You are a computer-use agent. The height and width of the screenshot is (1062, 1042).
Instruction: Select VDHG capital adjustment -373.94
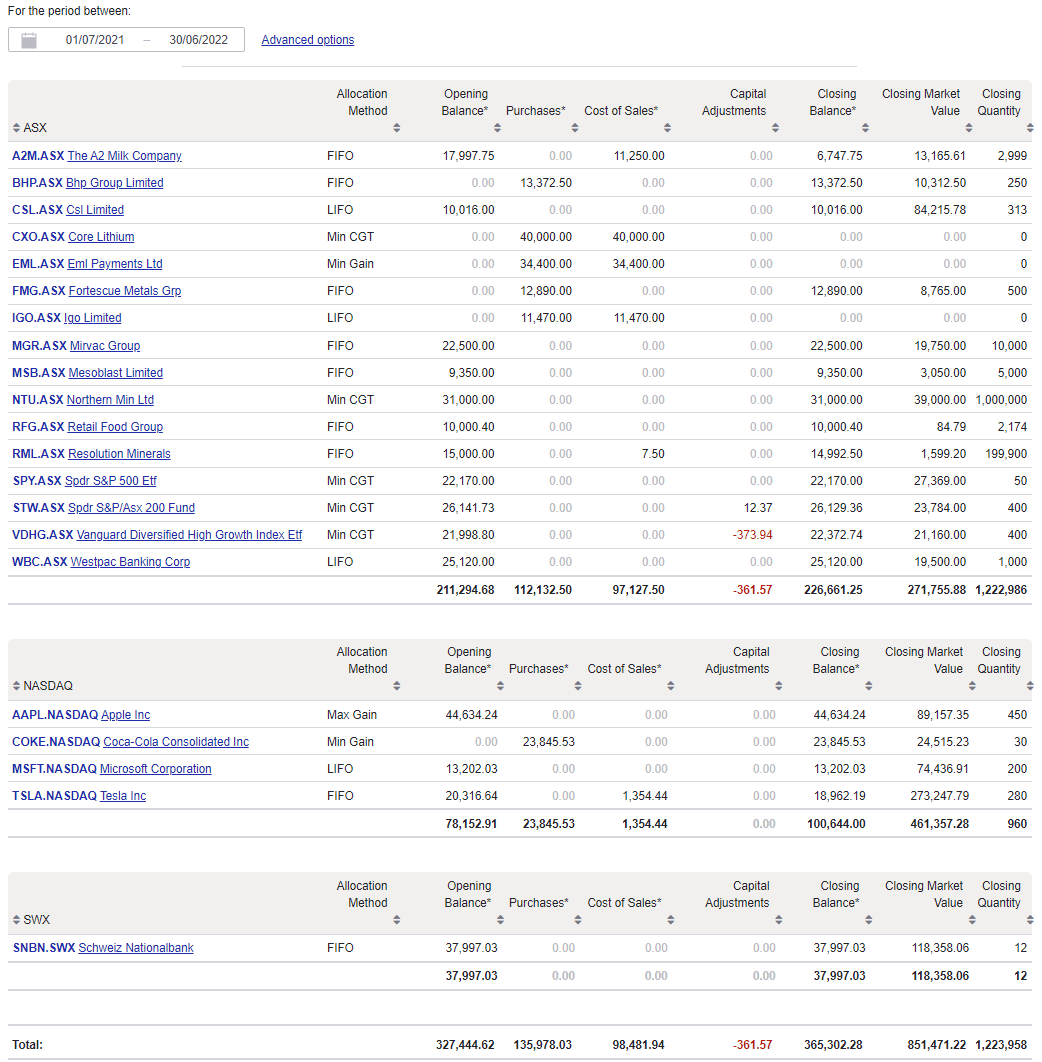coord(752,535)
